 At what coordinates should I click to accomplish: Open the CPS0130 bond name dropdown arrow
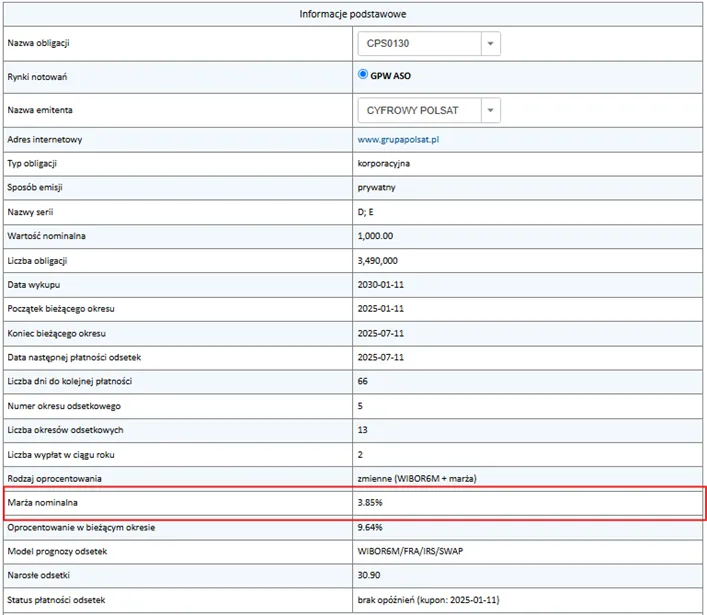click(x=491, y=44)
